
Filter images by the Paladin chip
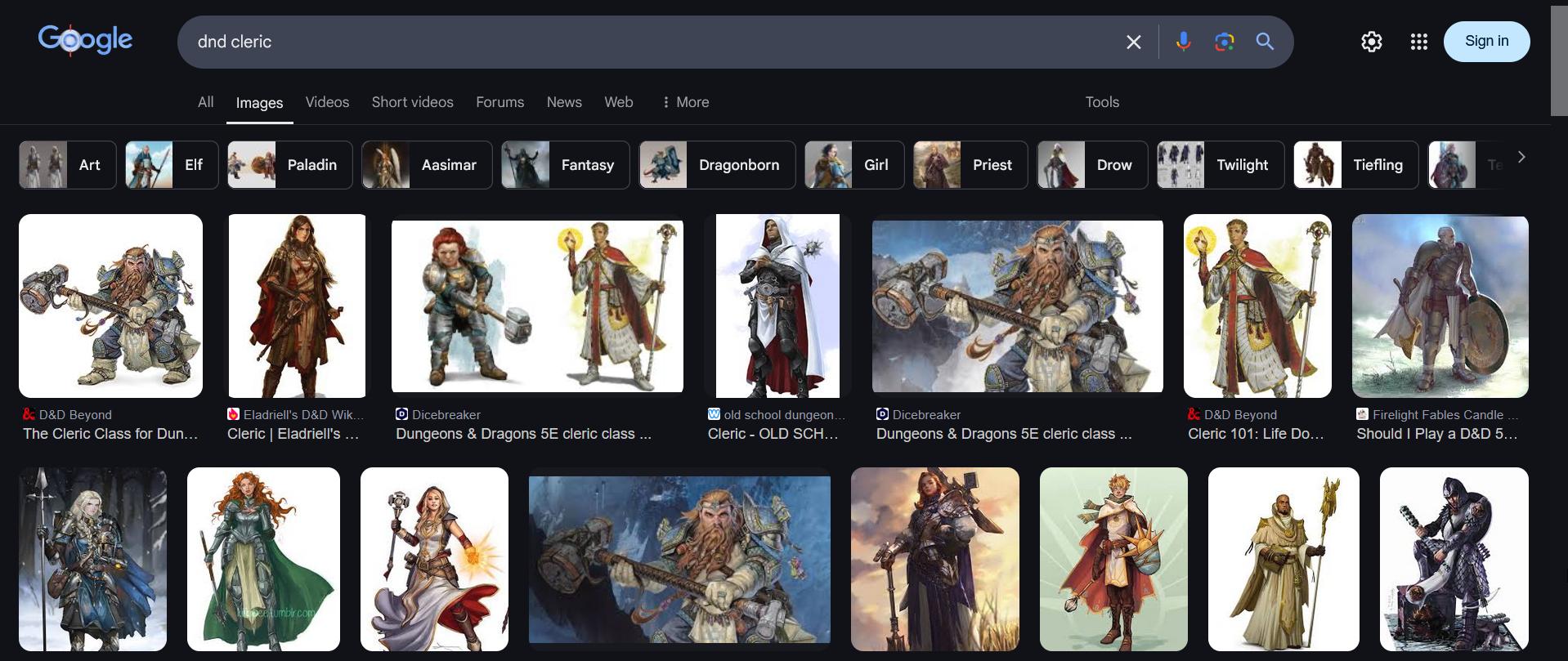(x=290, y=165)
